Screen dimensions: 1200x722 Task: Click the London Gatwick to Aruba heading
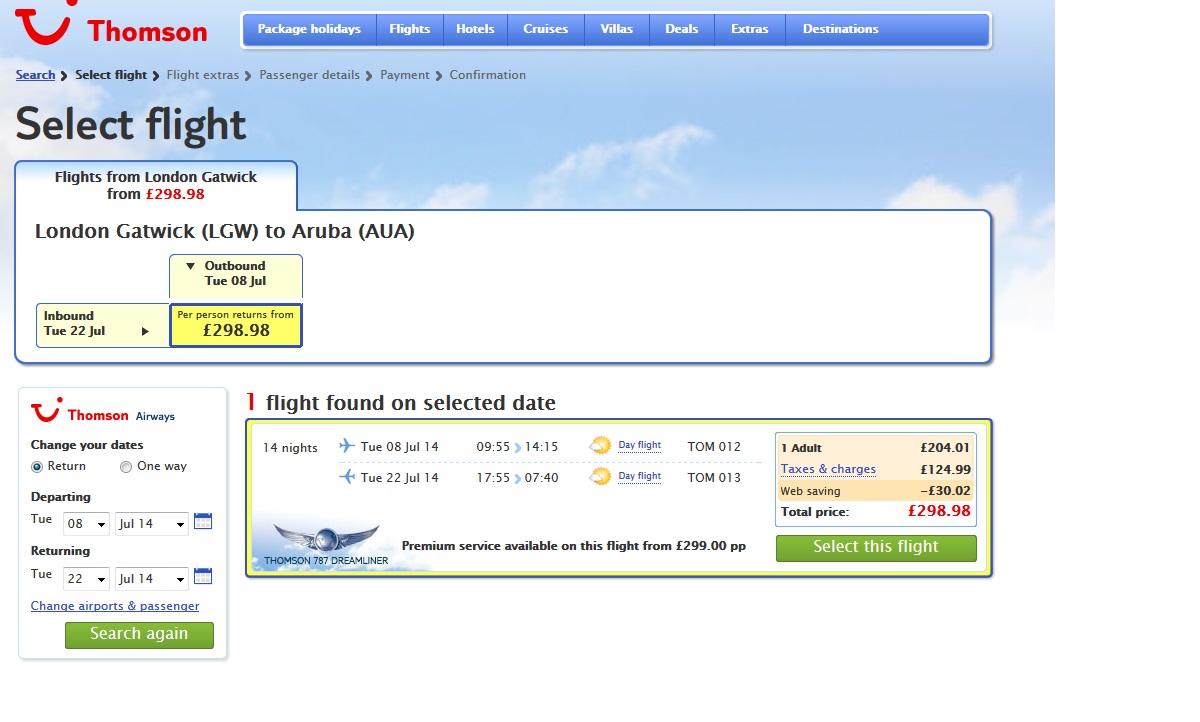point(225,232)
